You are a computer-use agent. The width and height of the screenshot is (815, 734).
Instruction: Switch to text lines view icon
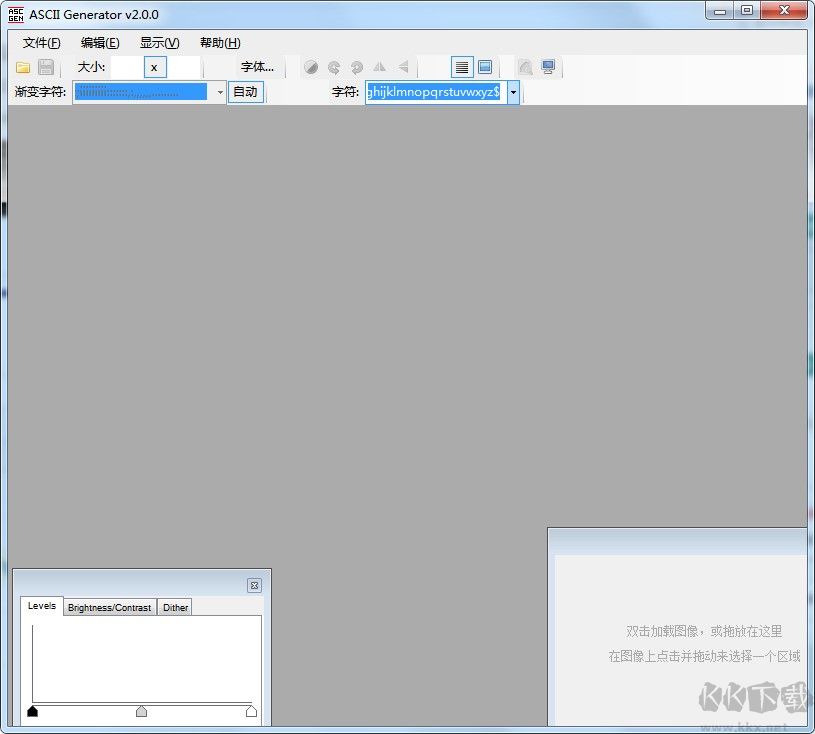coord(462,68)
